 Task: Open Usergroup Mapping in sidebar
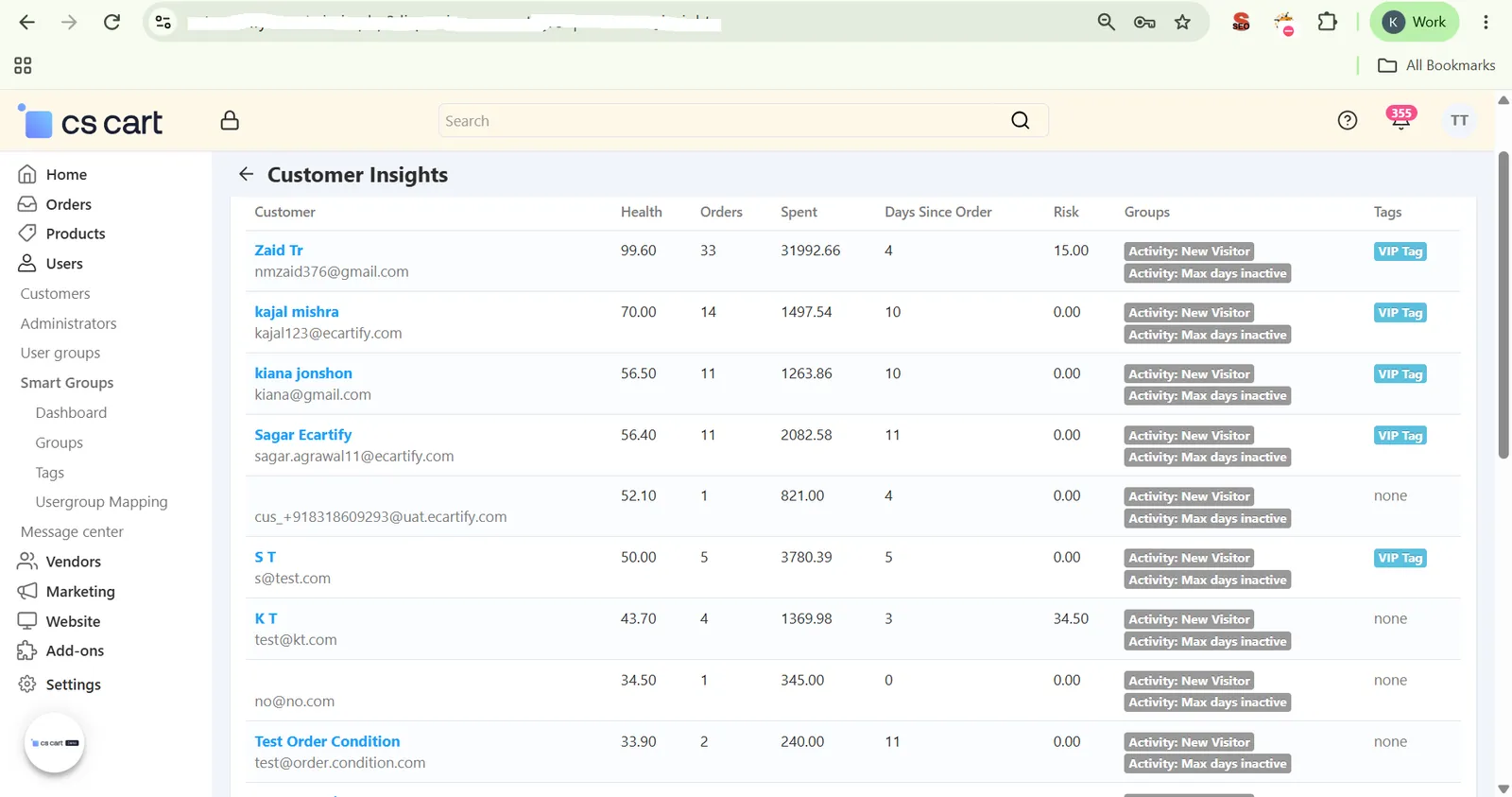click(x=101, y=502)
